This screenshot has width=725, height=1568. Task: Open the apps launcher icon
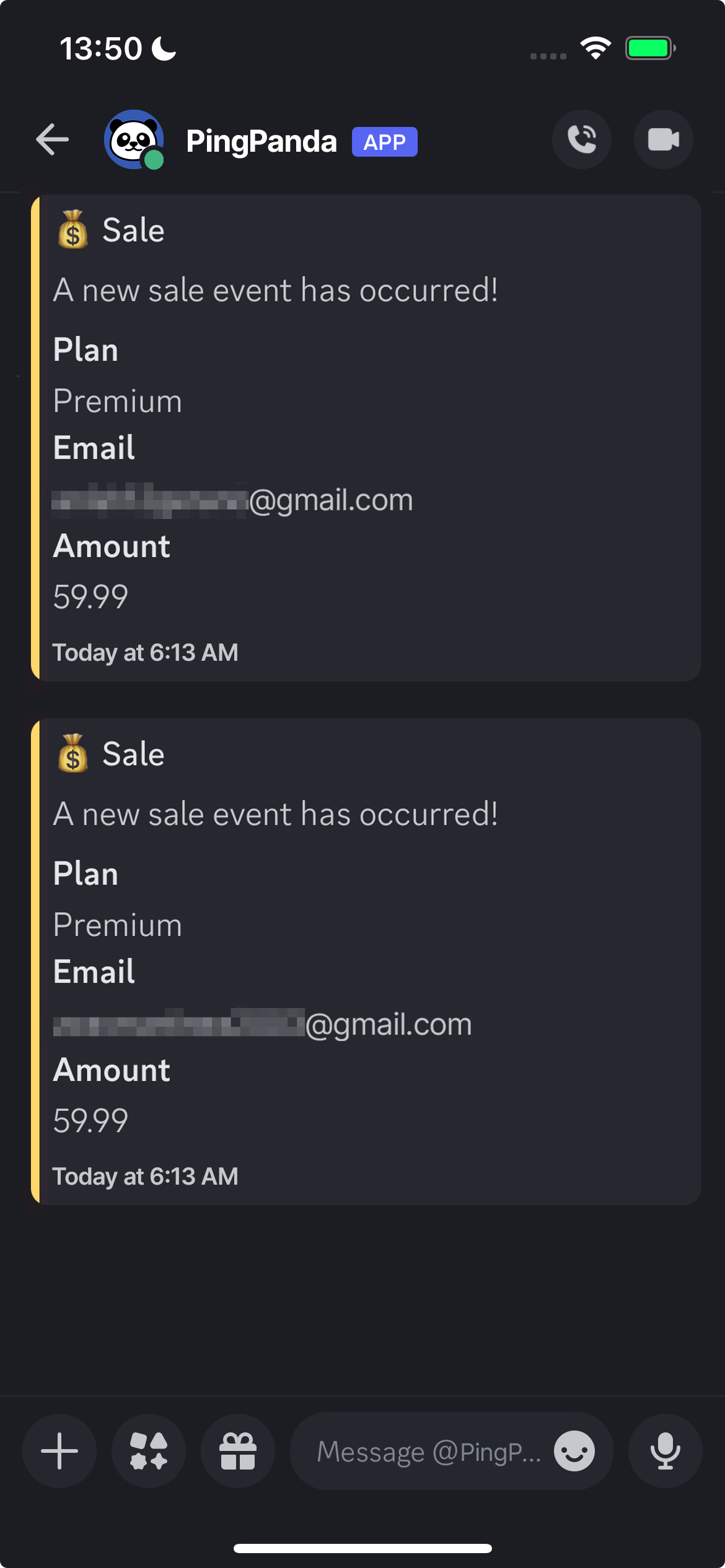(x=149, y=1451)
